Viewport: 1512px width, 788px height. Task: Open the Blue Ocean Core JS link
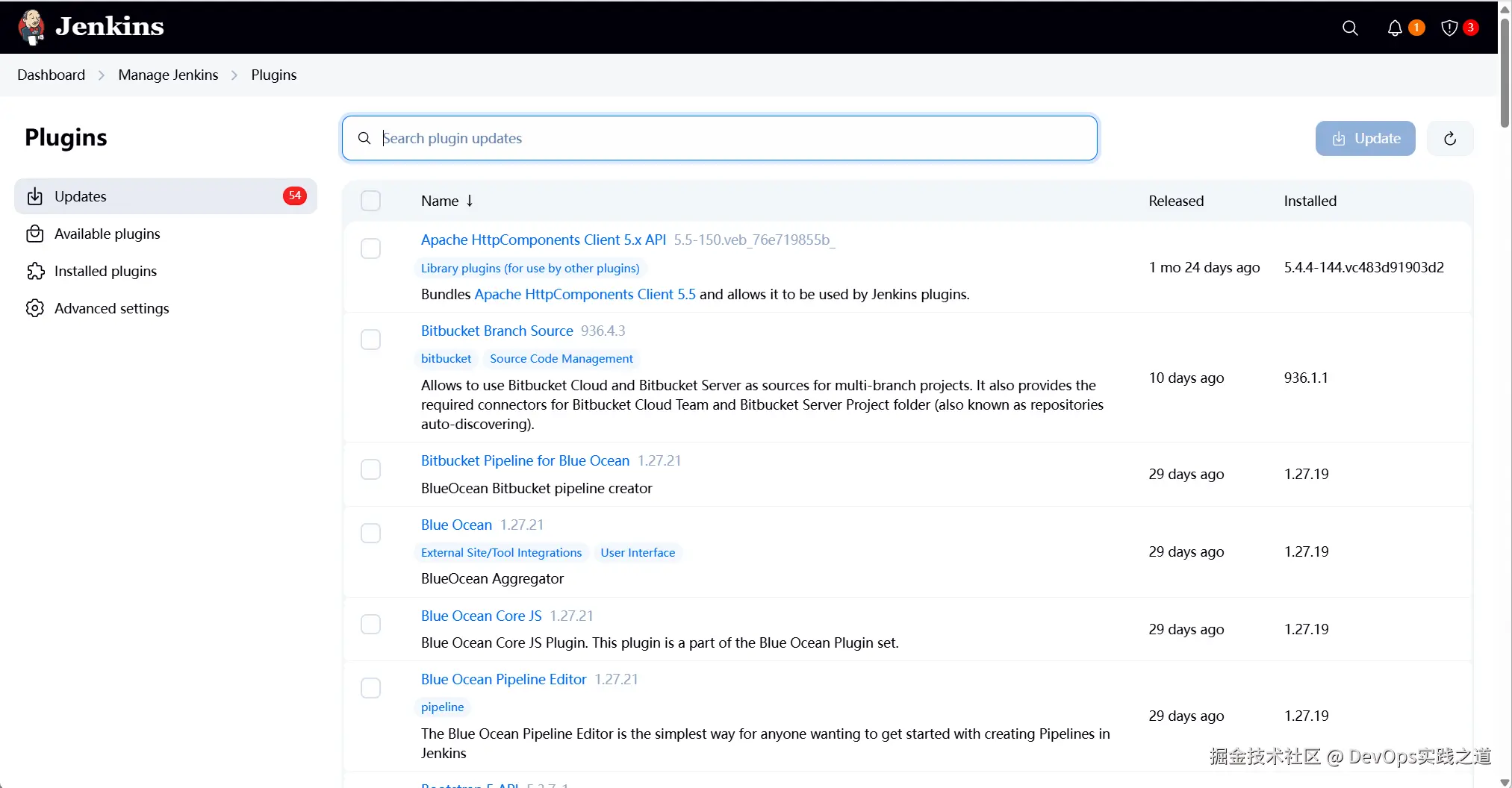point(482,616)
